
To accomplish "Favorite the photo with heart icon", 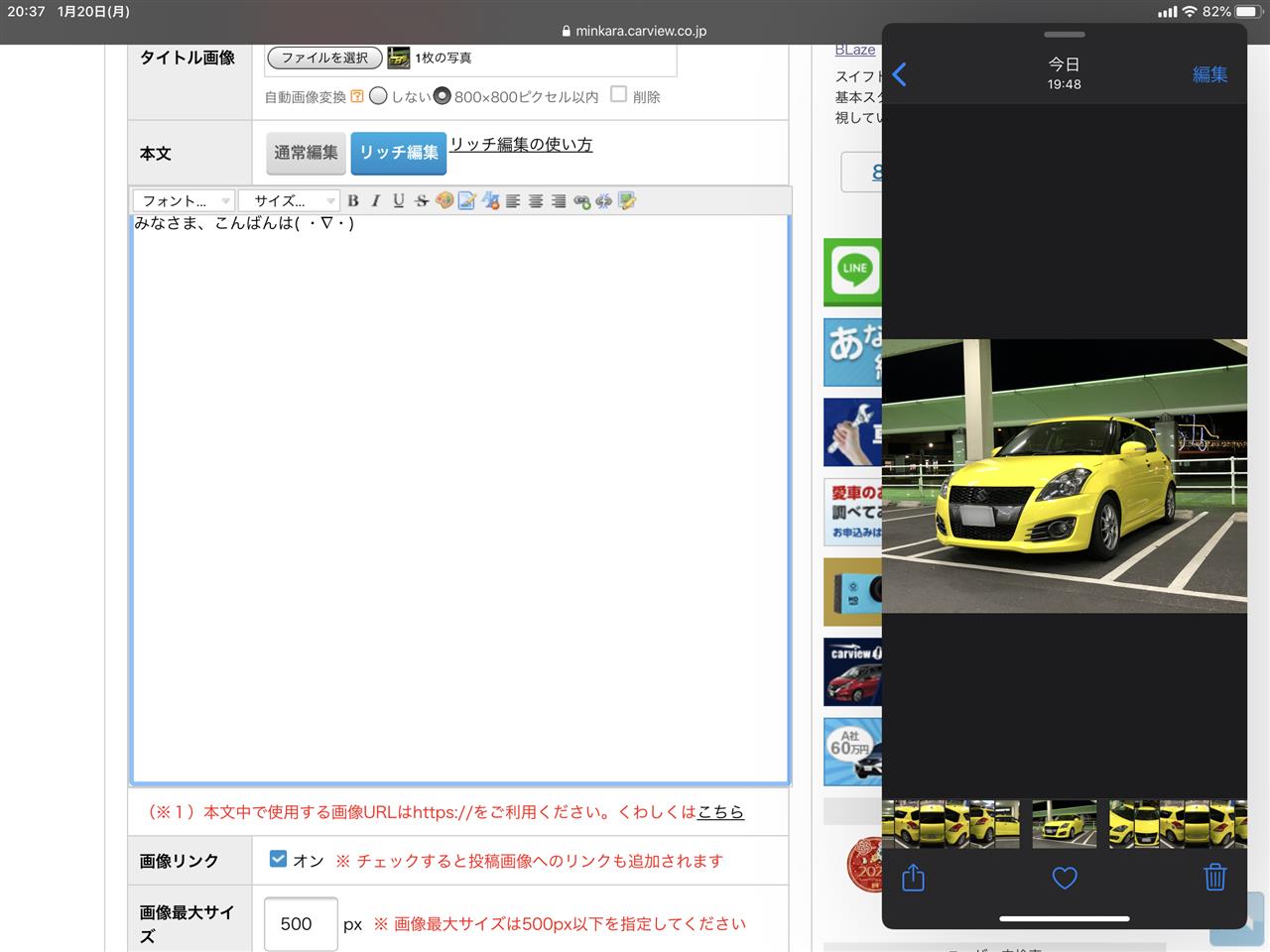I will (x=1064, y=878).
